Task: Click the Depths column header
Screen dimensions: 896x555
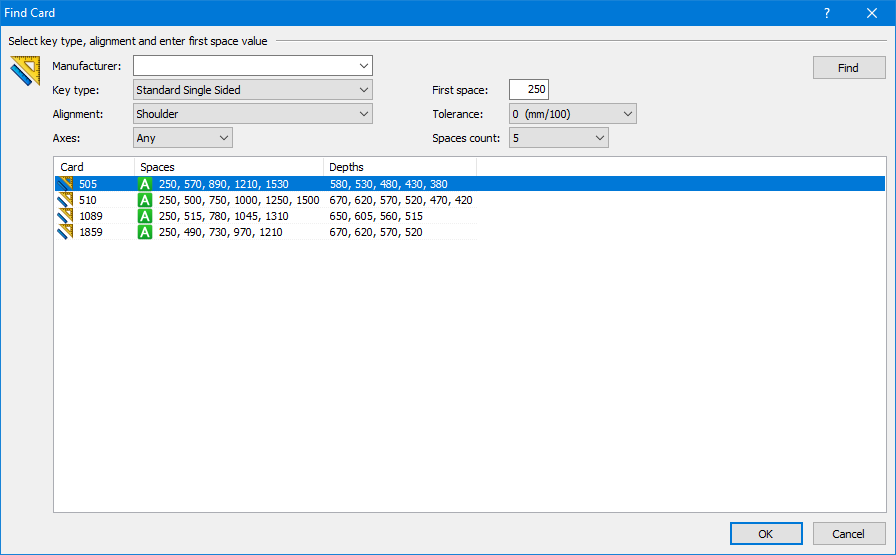Action: [399, 167]
